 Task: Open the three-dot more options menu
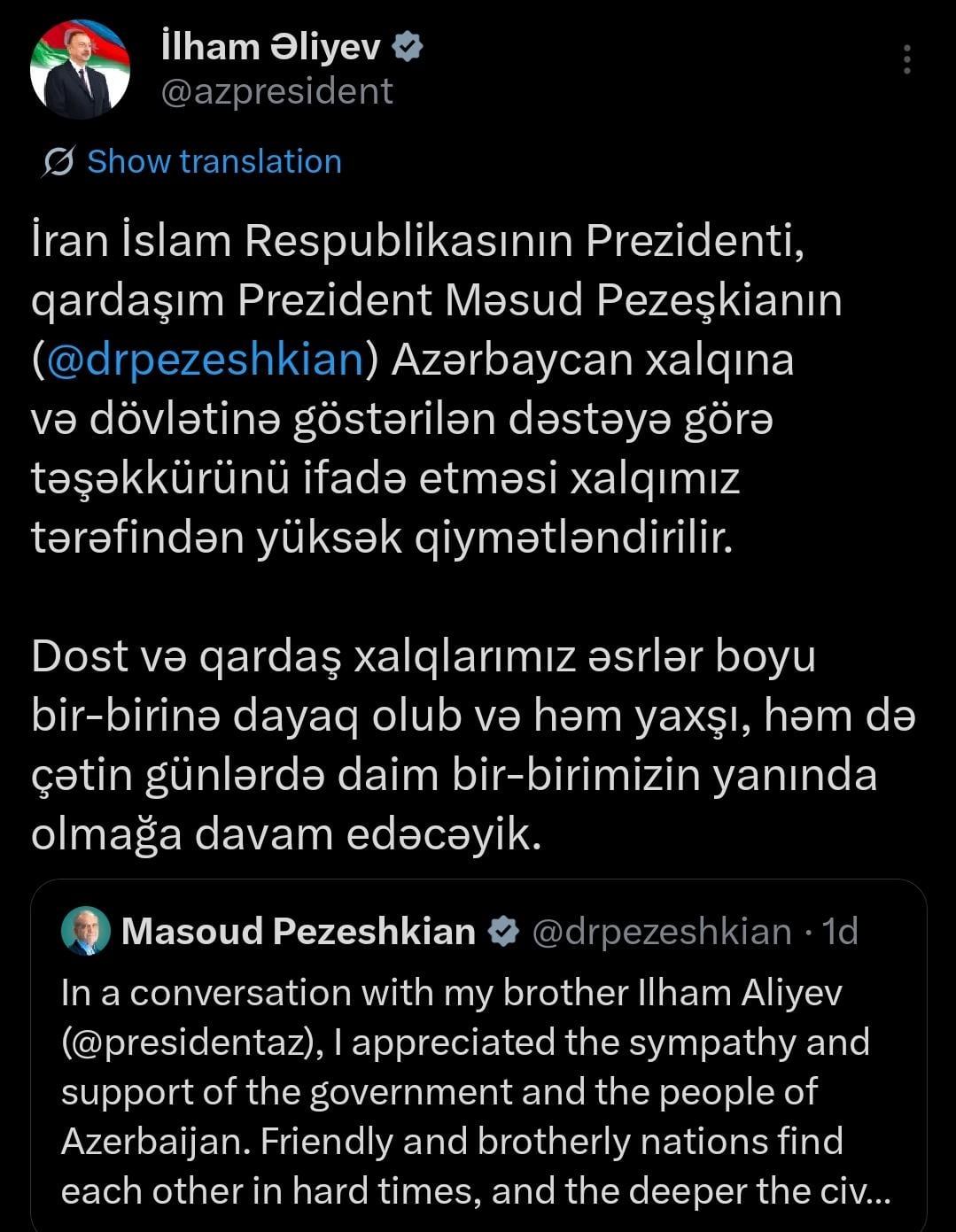tap(906, 59)
